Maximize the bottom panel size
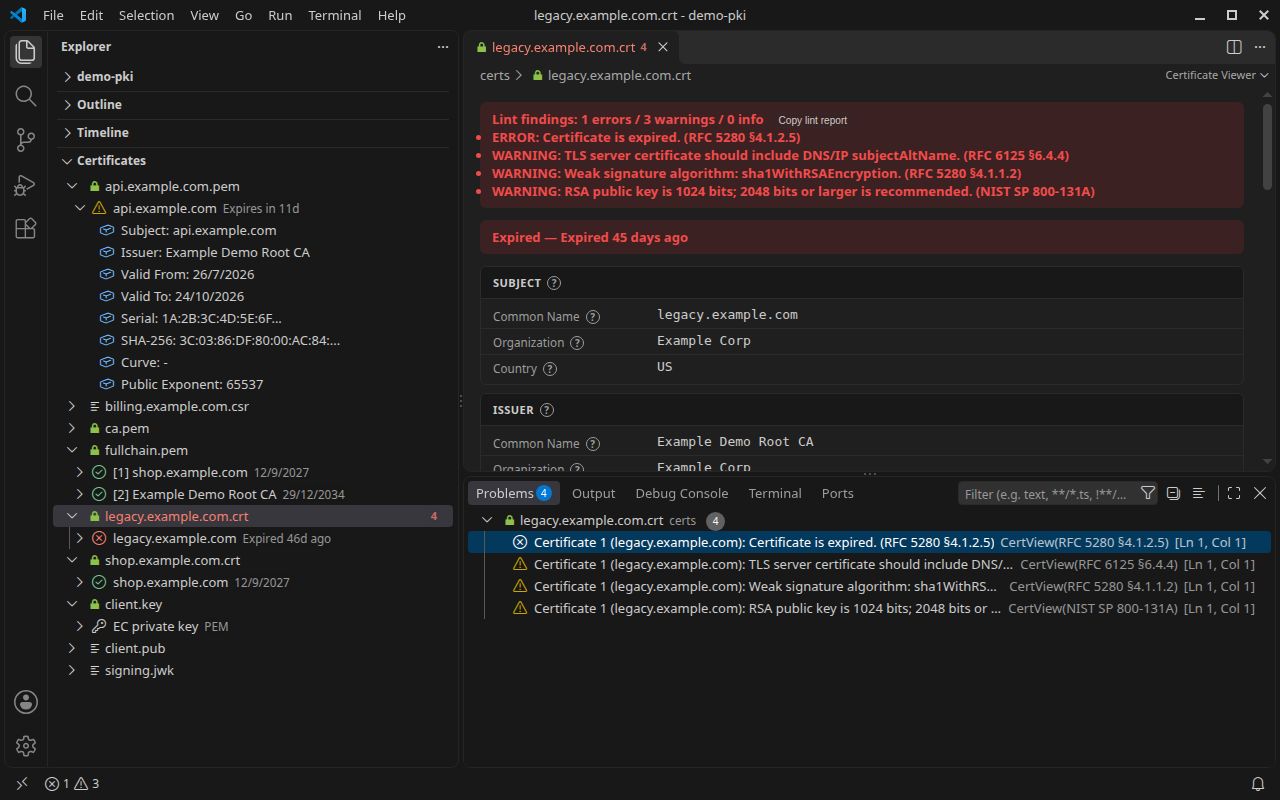This screenshot has width=1280, height=800. coord(1234,493)
